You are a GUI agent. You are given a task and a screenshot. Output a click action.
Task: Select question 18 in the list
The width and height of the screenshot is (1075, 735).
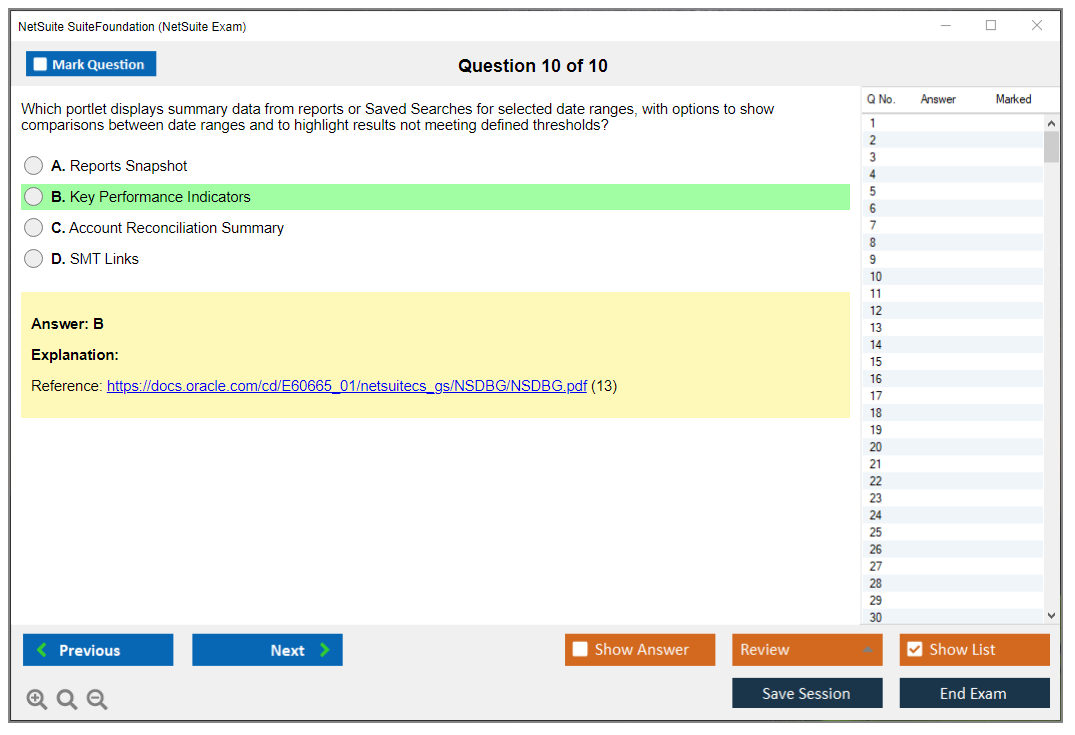[952, 413]
